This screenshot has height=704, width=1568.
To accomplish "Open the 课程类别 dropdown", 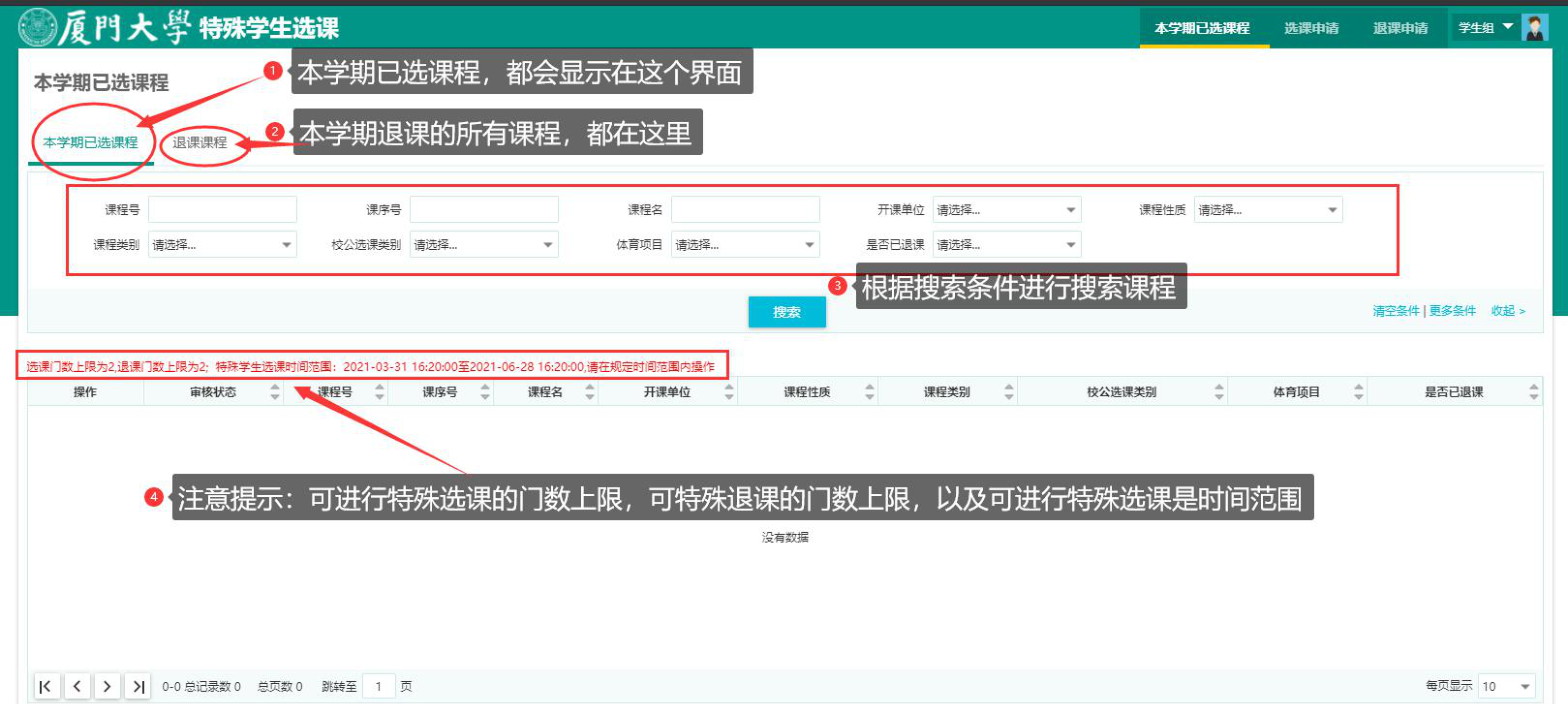I will pos(222,244).
